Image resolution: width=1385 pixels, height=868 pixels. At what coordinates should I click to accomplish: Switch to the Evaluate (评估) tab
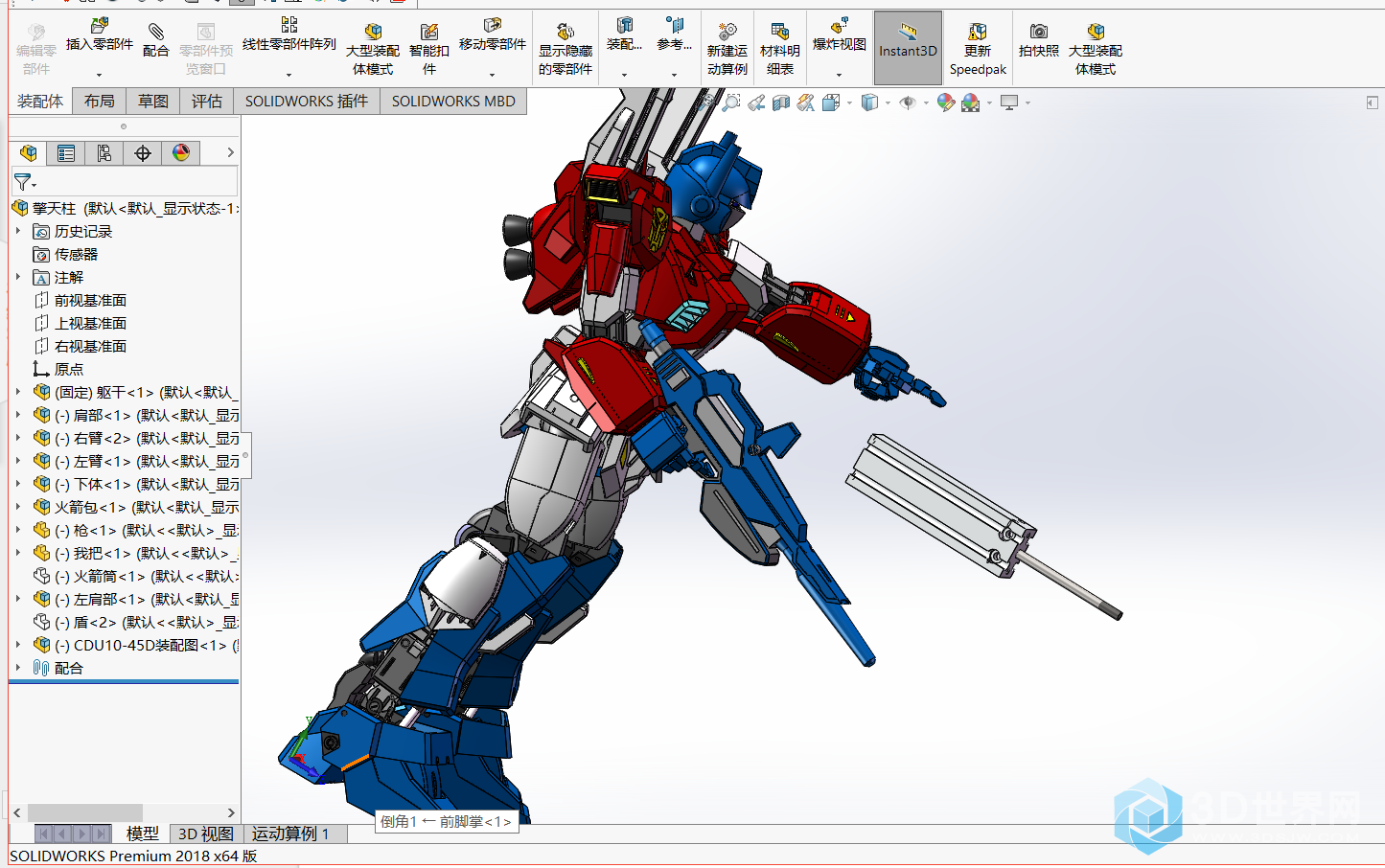207,102
